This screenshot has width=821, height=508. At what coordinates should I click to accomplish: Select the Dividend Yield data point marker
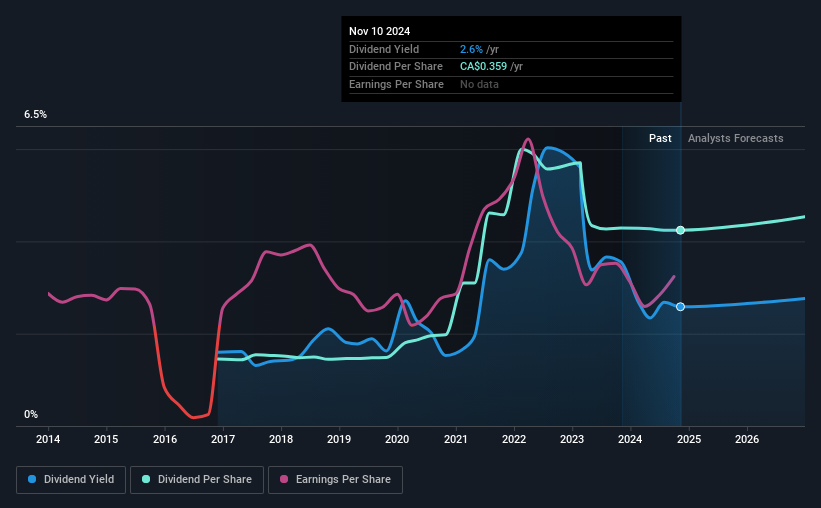pyautogui.click(x=680, y=307)
